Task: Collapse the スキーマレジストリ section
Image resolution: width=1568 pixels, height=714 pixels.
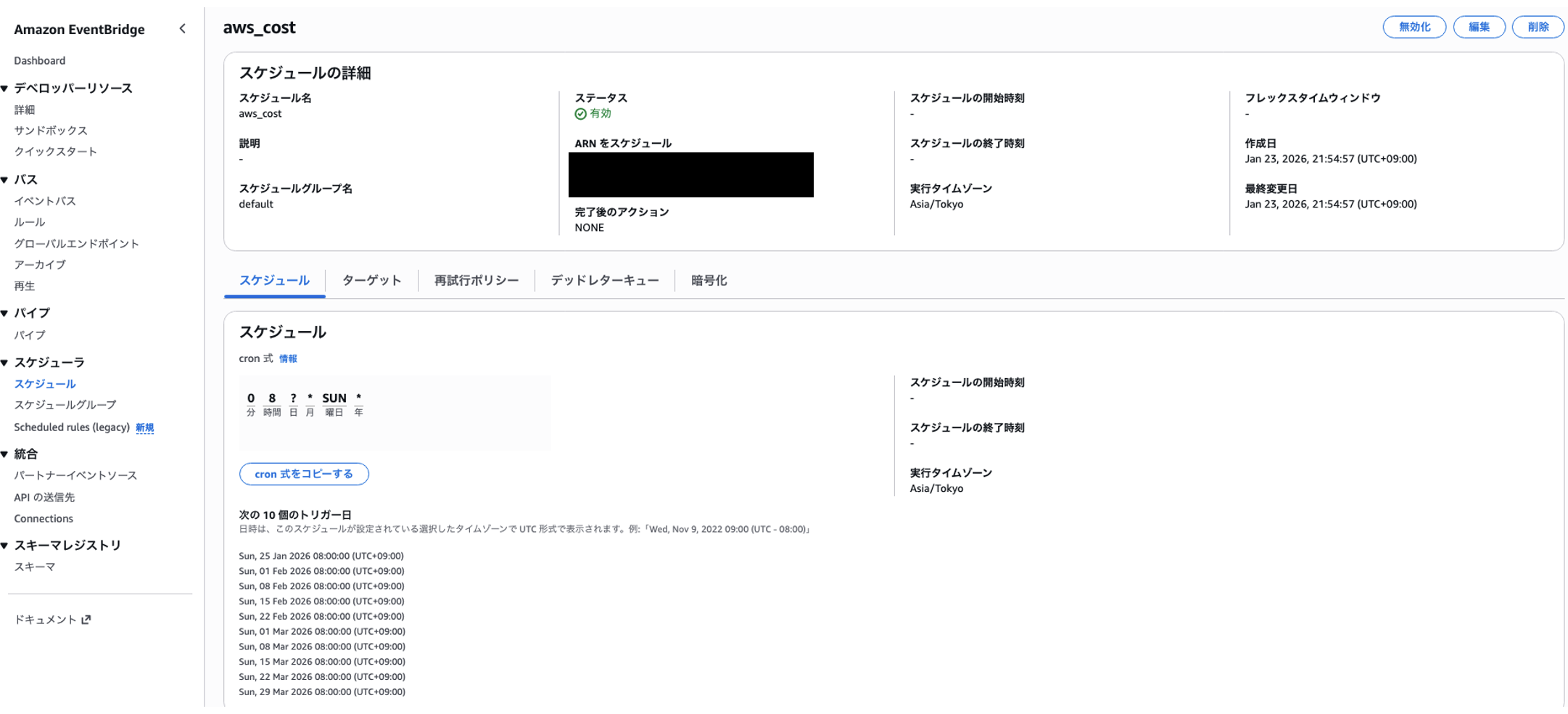Action: click(x=4, y=546)
